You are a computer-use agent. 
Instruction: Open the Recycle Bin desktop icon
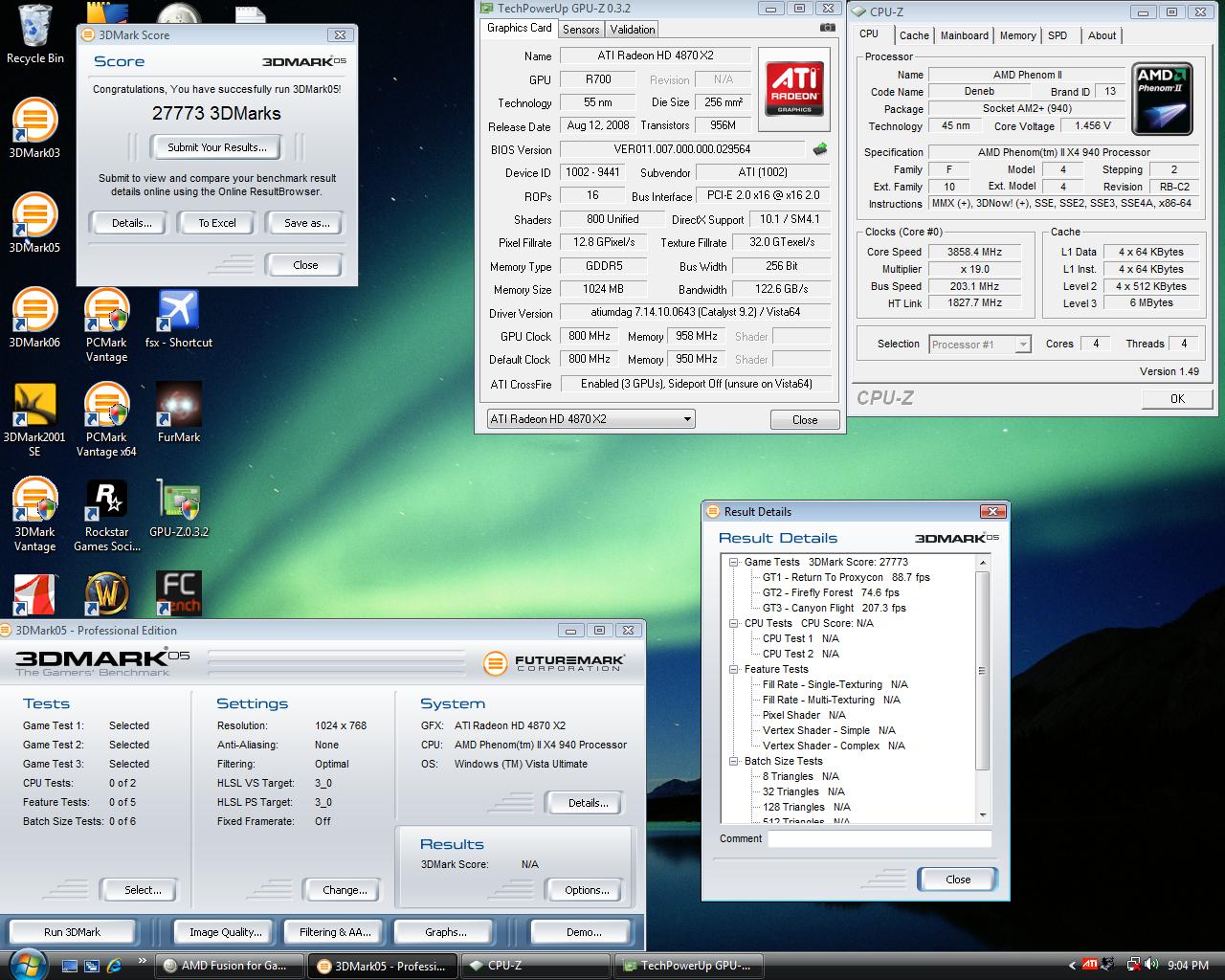(34, 33)
